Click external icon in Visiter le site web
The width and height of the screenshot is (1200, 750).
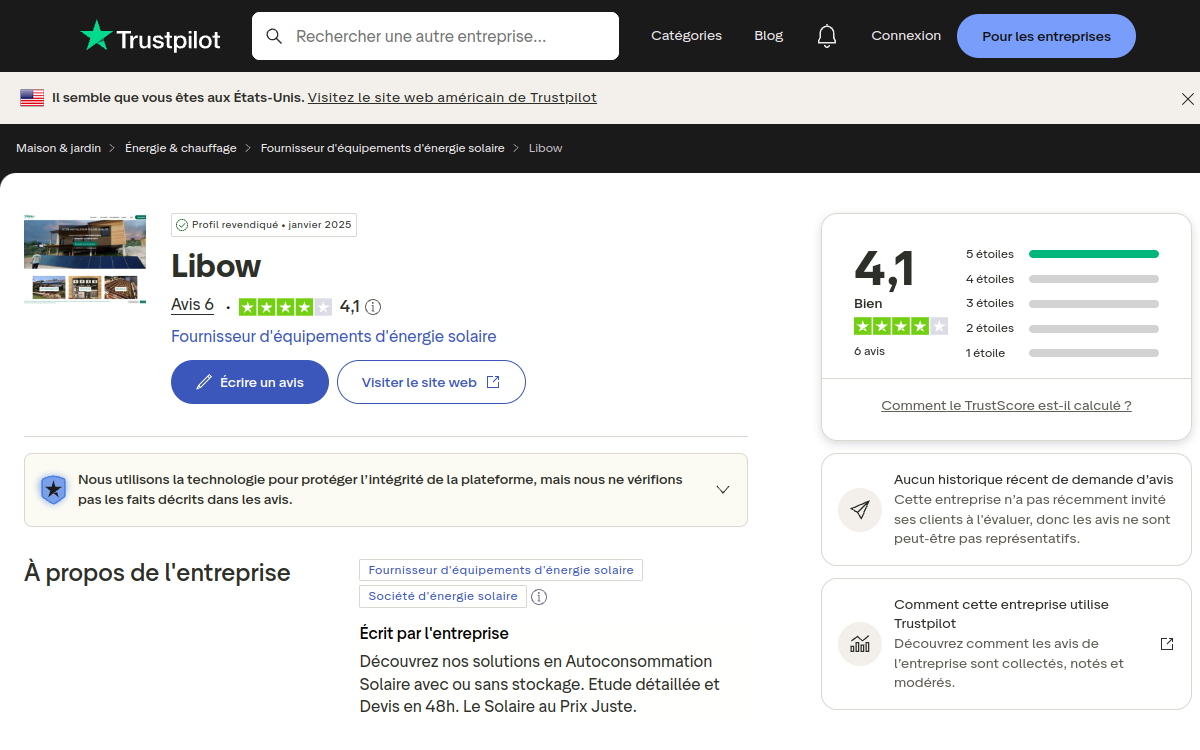pyautogui.click(x=493, y=382)
